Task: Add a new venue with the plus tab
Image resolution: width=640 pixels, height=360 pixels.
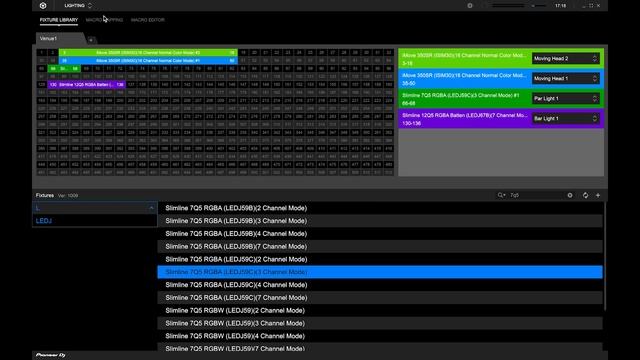Action: point(91,40)
